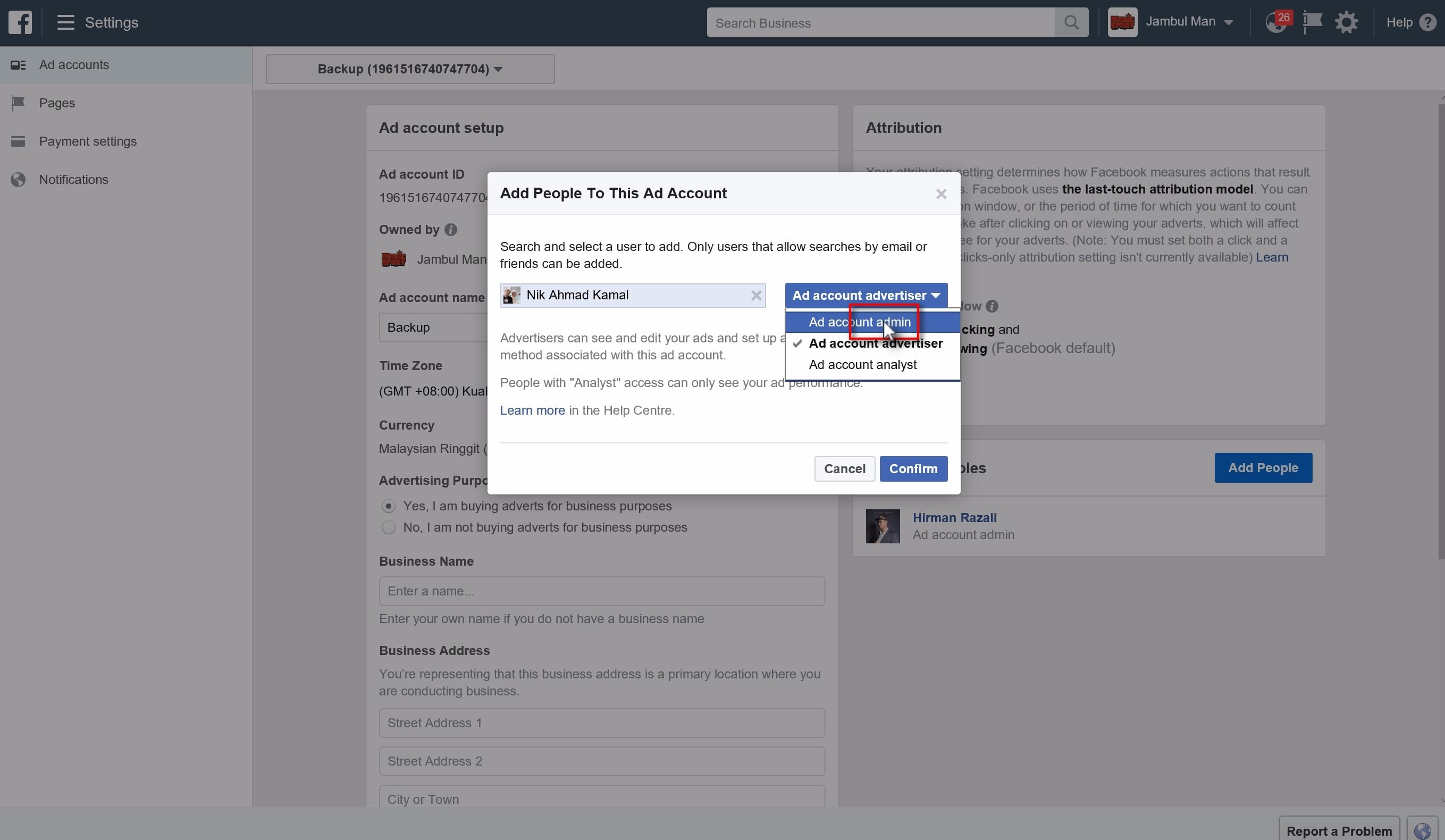Click the Search Business field

880,22
